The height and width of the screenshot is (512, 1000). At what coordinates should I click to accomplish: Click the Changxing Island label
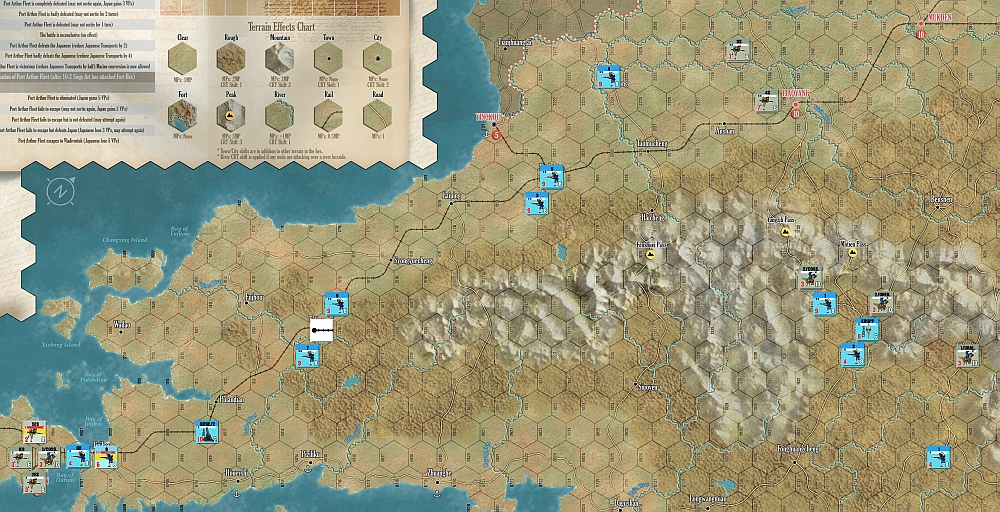[124, 240]
